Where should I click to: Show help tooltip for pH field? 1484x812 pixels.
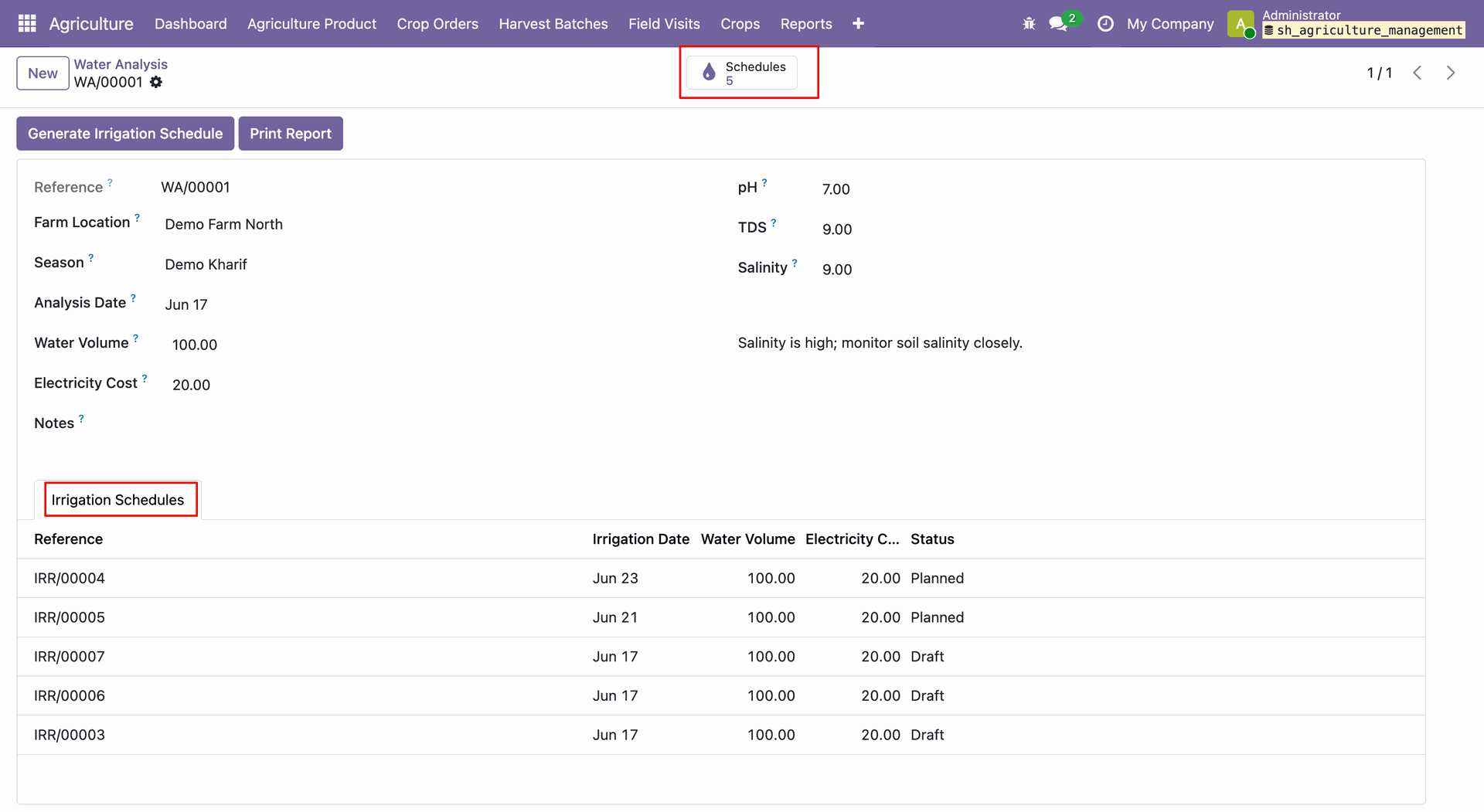tap(764, 183)
